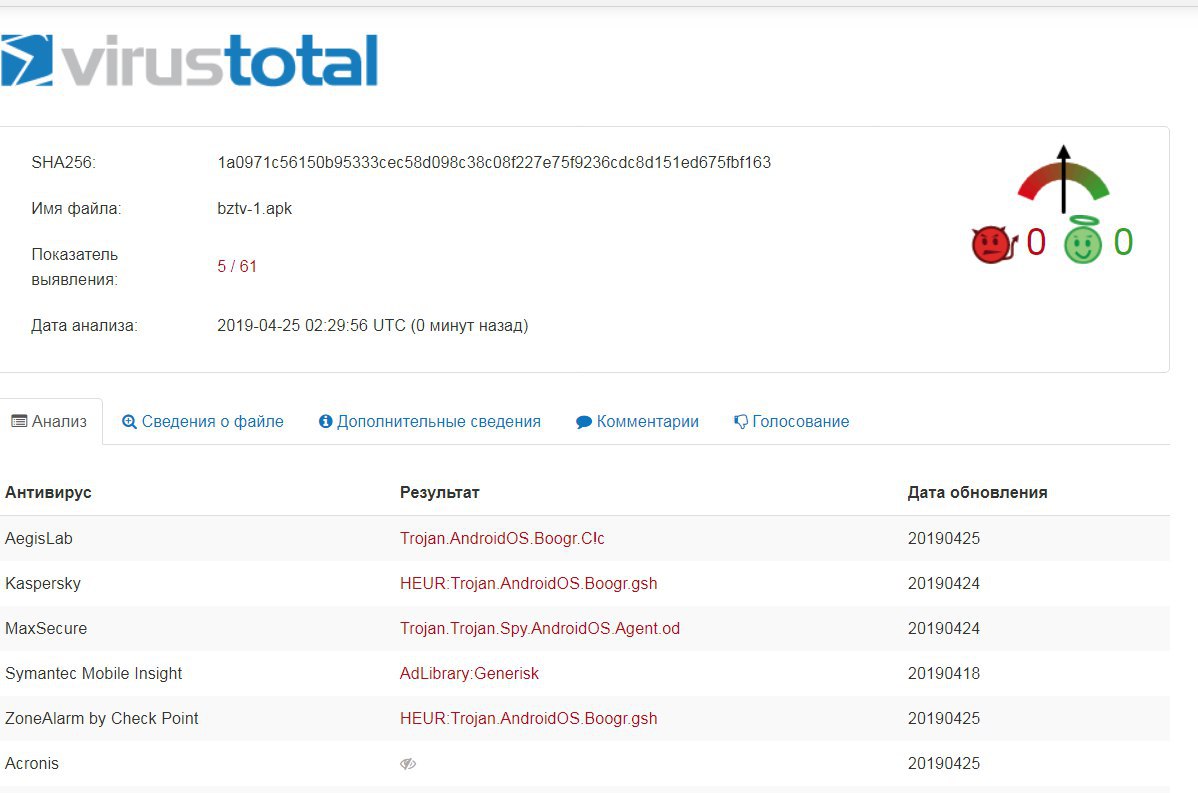Click the Kaspersky antivirus name
1198x793 pixels.
[x=43, y=583]
